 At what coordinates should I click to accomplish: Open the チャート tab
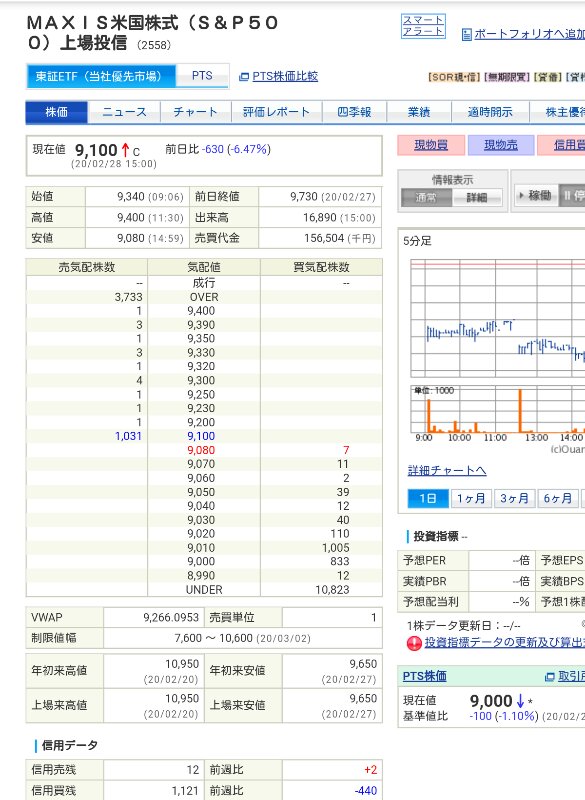tap(195, 112)
